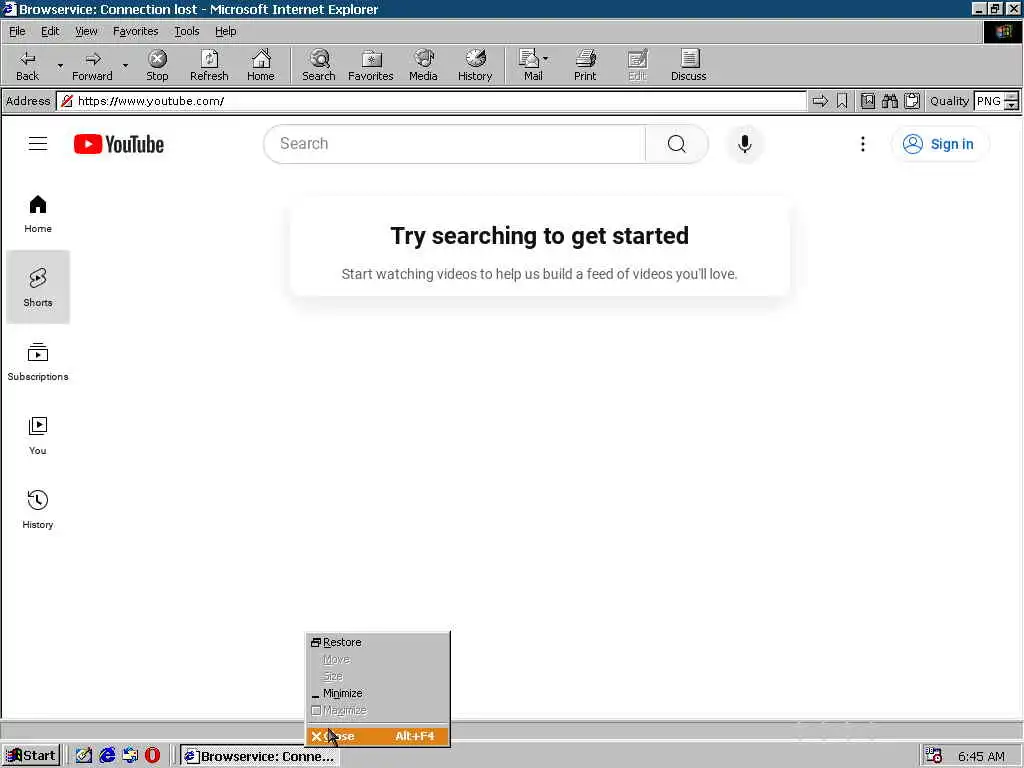1024x768 pixels.
Task: Open the Help menu
Action: pos(225,31)
